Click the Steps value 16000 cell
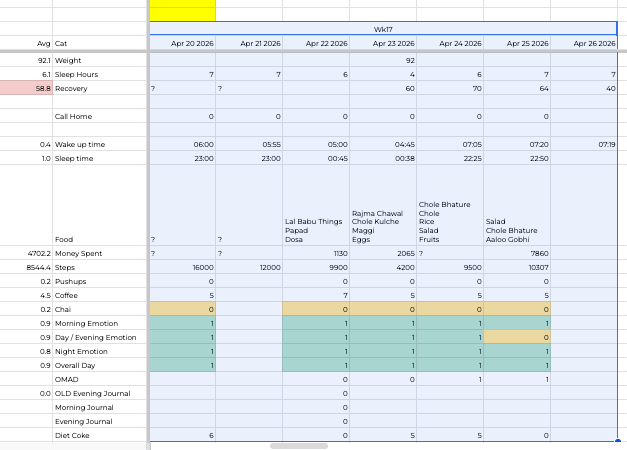Screen dimensions: 627x450 [x=183, y=268]
